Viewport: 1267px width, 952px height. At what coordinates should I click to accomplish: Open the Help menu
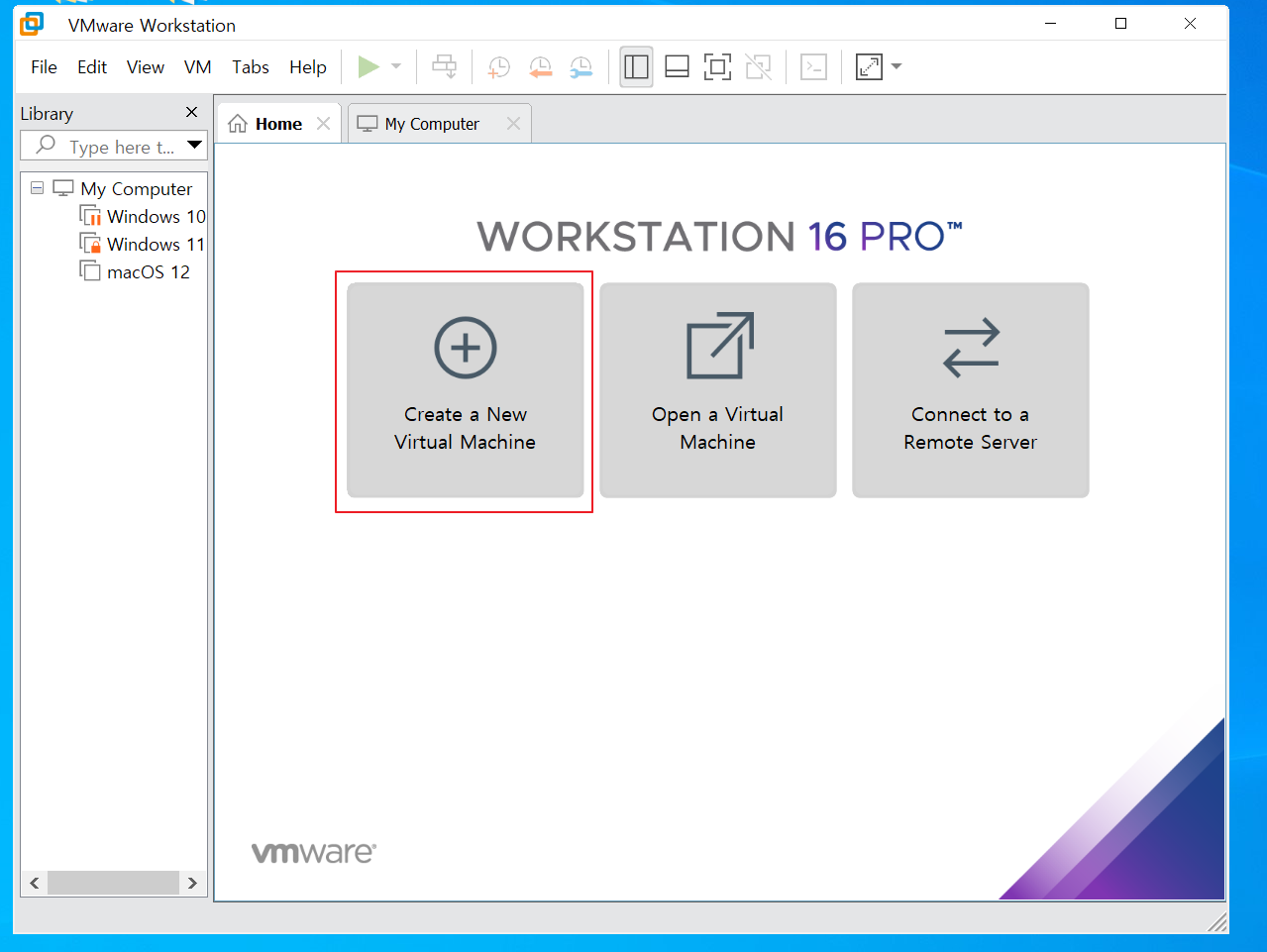point(308,66)
